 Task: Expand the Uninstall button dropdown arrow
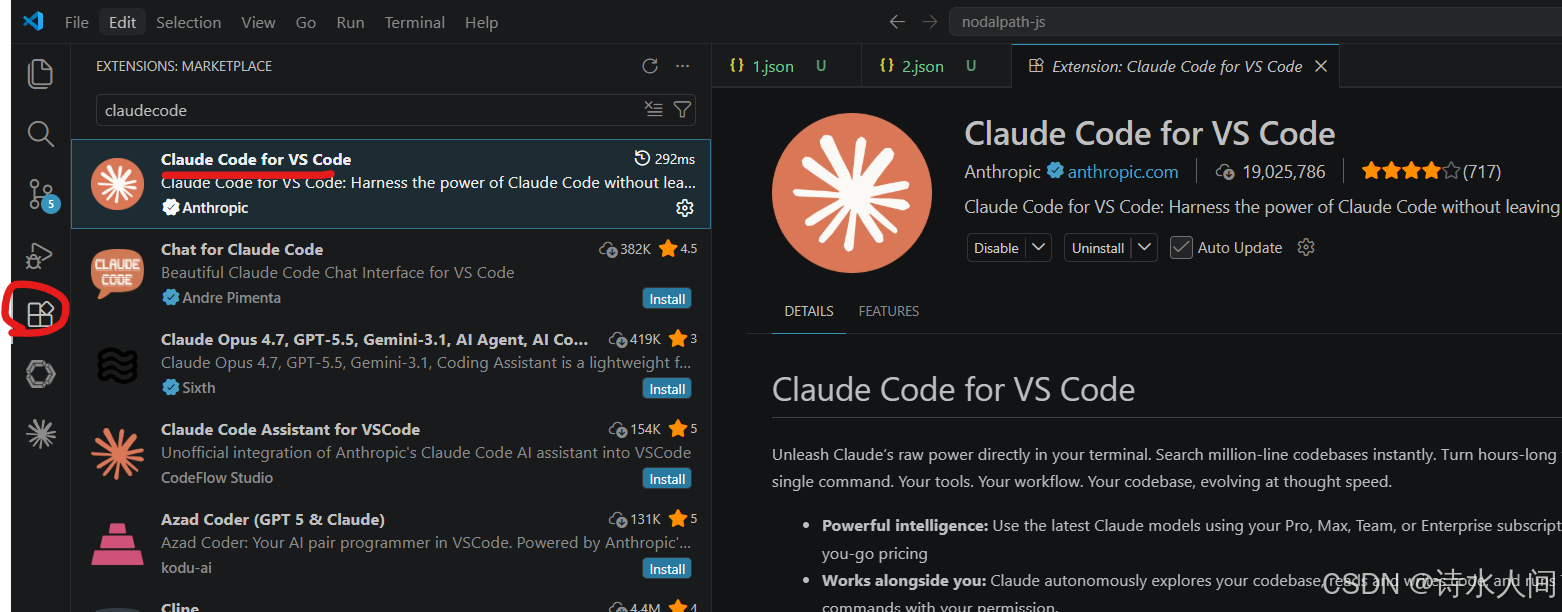(1145, 247)
